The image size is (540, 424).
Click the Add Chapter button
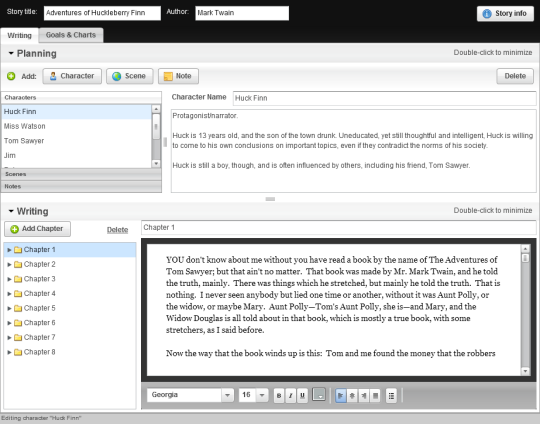coord(37,229)
